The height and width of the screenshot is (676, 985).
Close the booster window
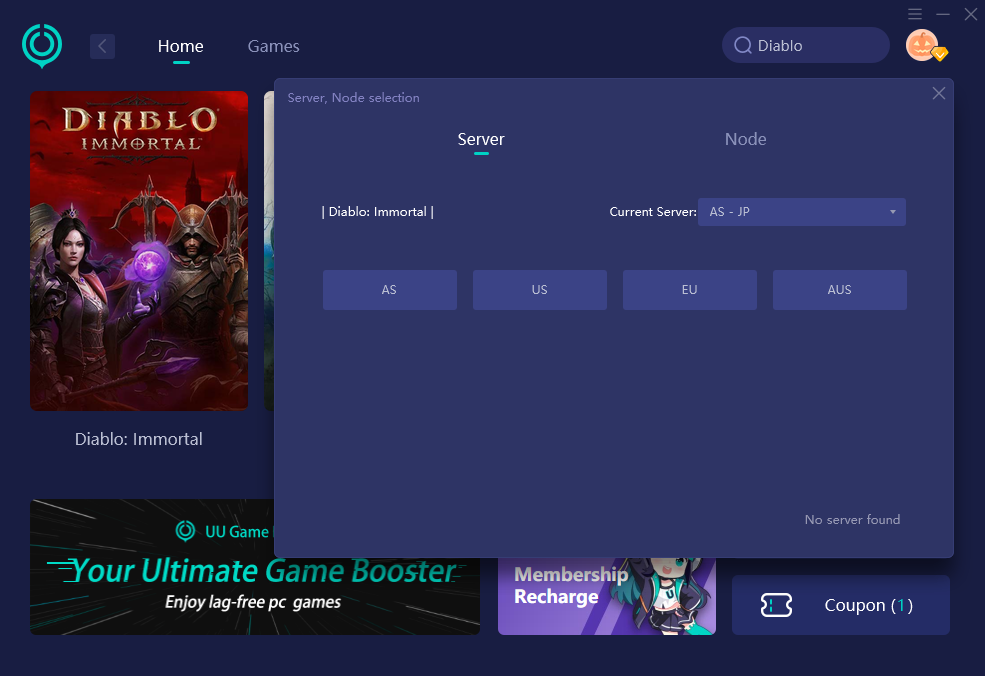click(x=971, y=14)
